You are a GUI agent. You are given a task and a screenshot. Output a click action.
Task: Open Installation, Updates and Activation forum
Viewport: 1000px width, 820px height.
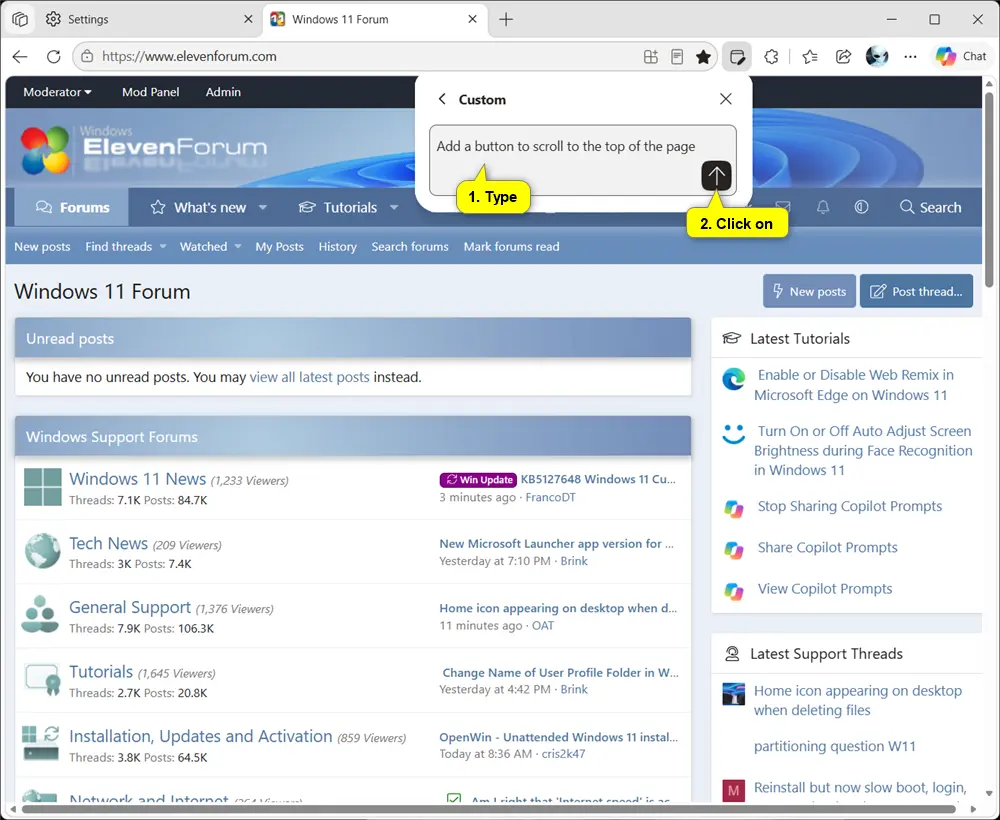tap(201, 736)
